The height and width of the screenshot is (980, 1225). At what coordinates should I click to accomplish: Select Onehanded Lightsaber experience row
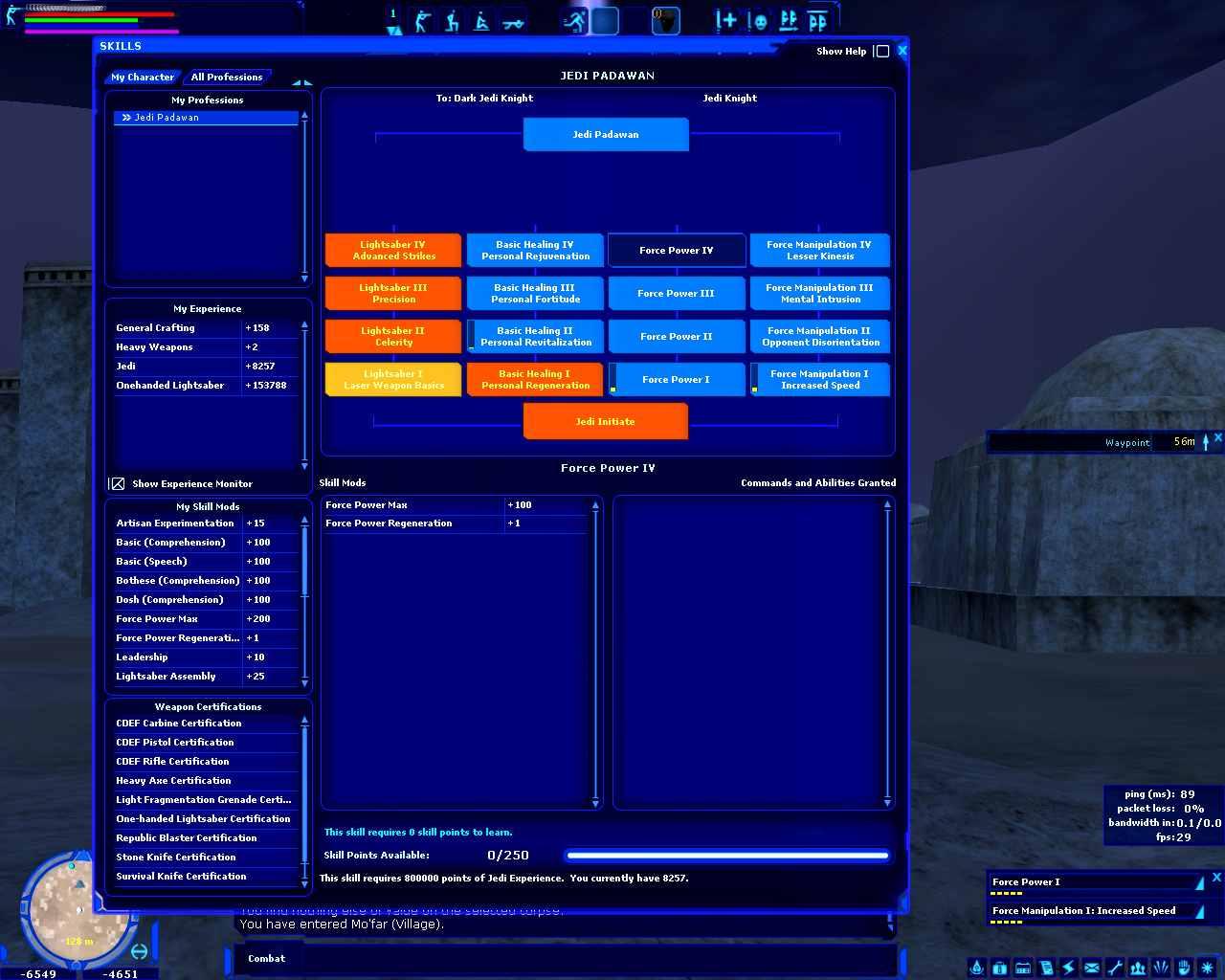pyautogui.click(x=207, y=385)
